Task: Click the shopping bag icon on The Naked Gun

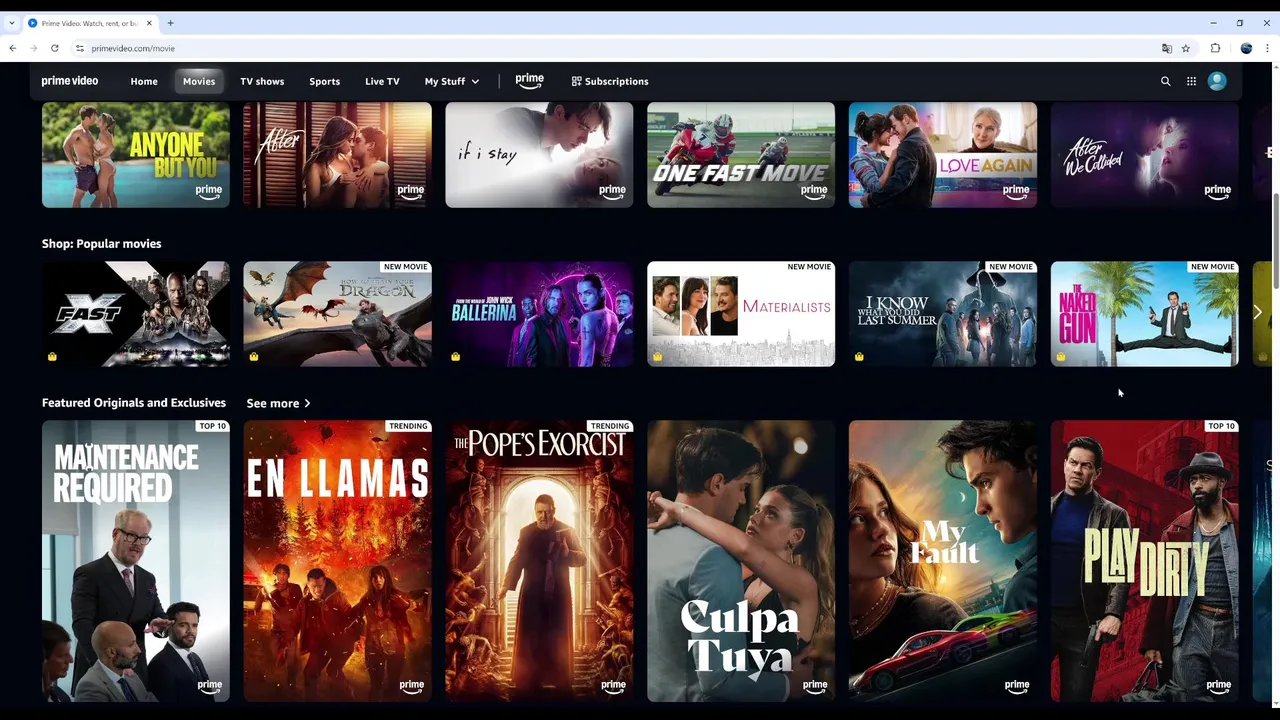Action: tap(1060, 356)
